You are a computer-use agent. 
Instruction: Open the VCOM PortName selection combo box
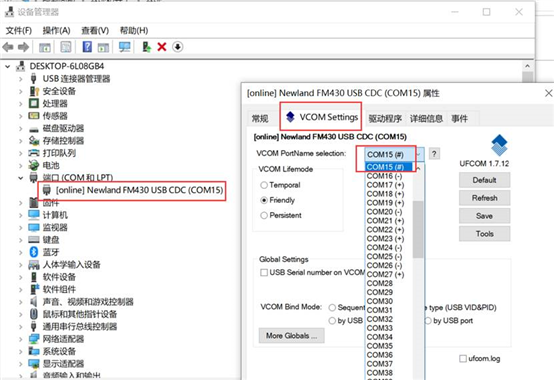click(395, 154)
